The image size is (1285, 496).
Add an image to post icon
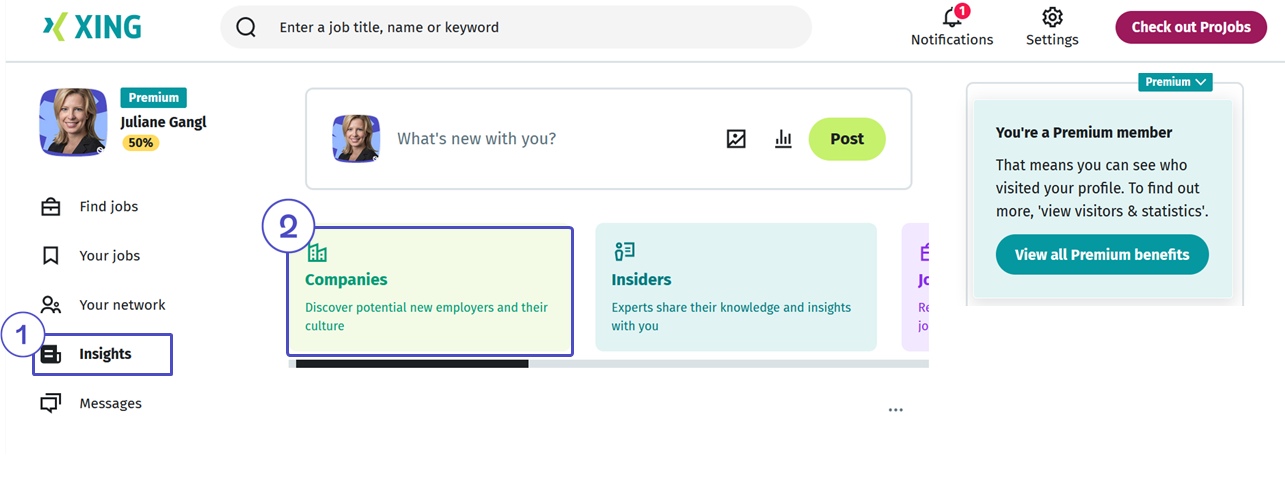736,139
